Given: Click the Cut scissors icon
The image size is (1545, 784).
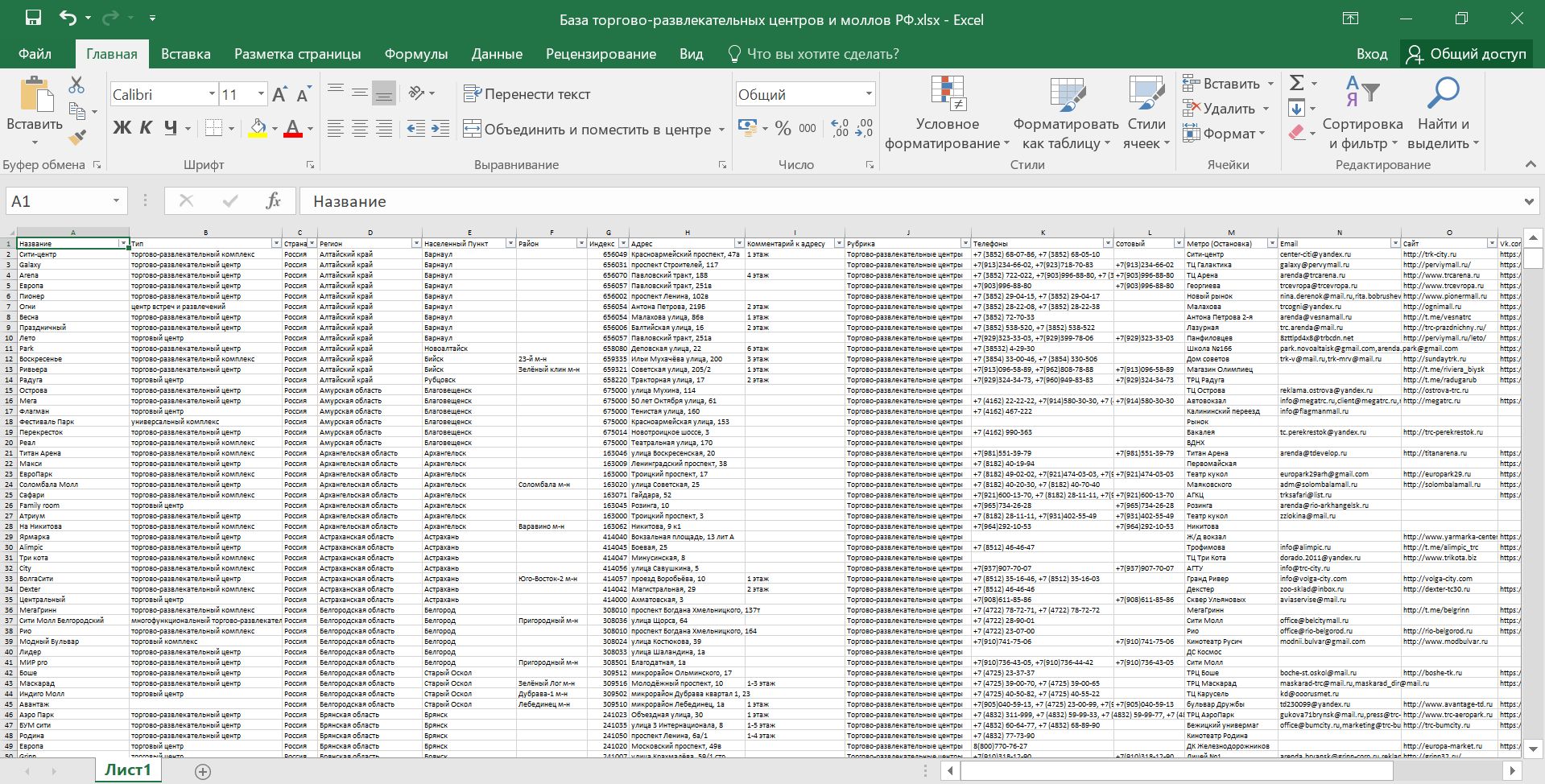Looking at the screenshot, I should (x=76, y=85).
